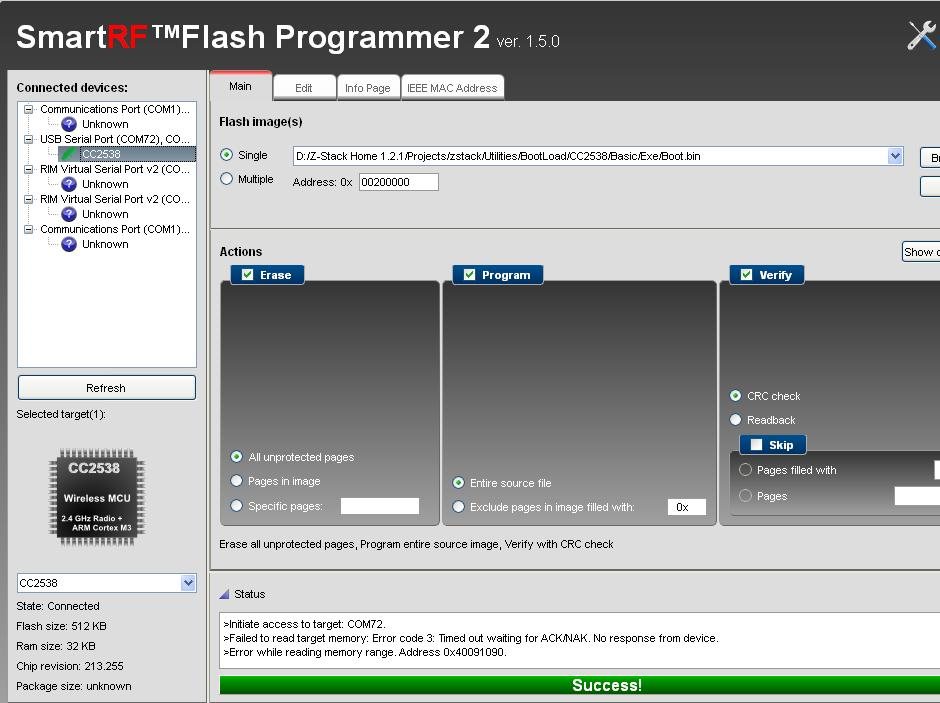Click the 'Initiate access to target: COM72' line
The width and height of the screenshot is (940, 703).
point(305,624)
